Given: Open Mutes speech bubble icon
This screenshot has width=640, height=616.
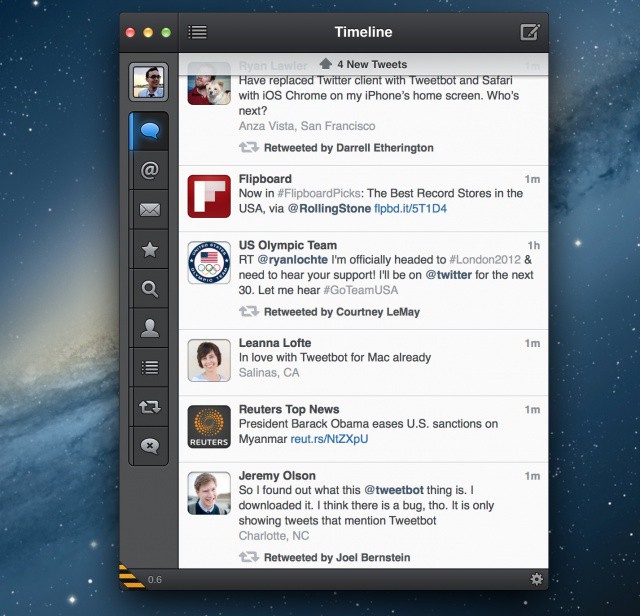Looking at the screenshot, I should (150, 446).
